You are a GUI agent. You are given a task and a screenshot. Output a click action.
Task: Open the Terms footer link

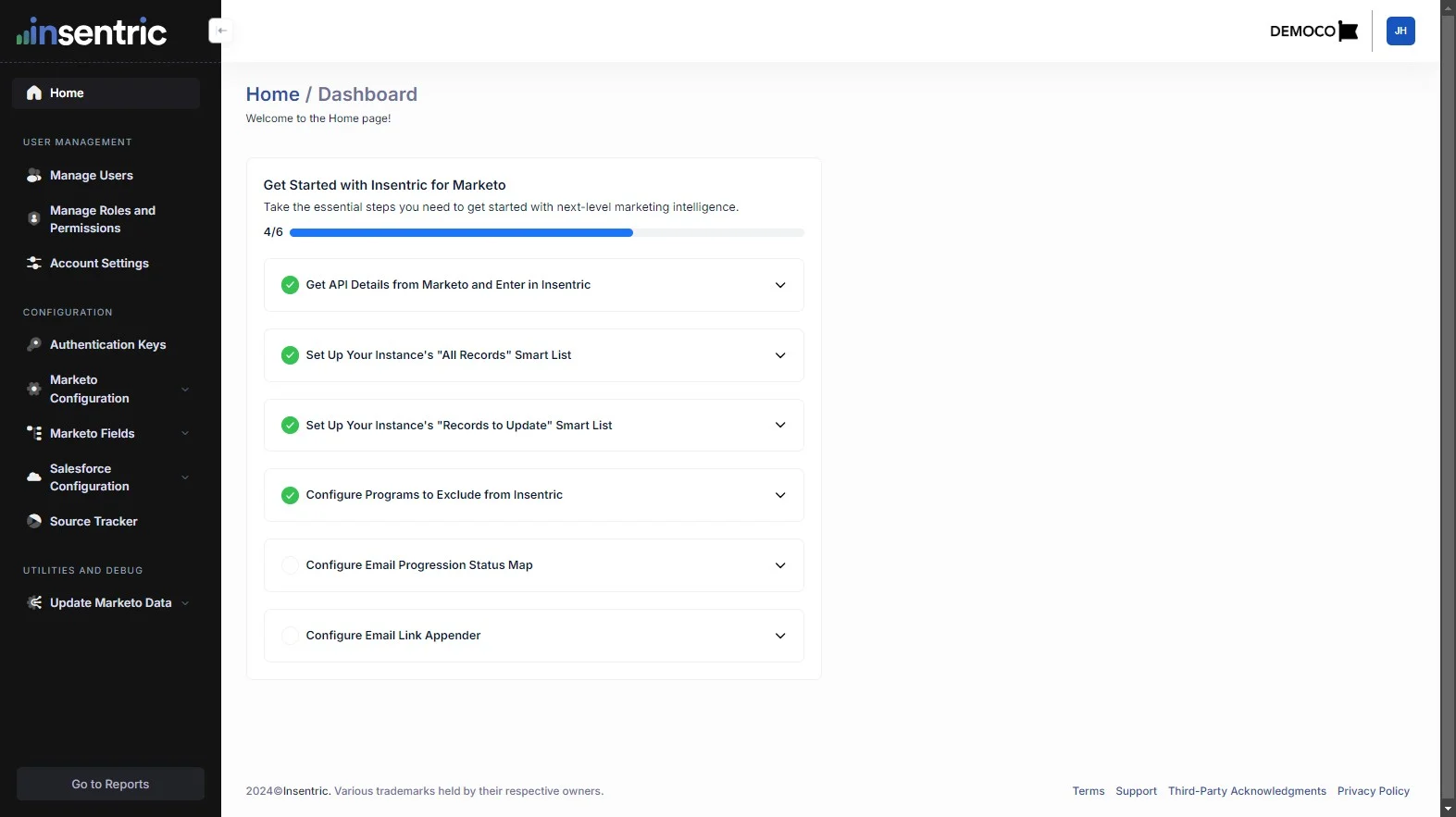click(x=1089, y=791)
